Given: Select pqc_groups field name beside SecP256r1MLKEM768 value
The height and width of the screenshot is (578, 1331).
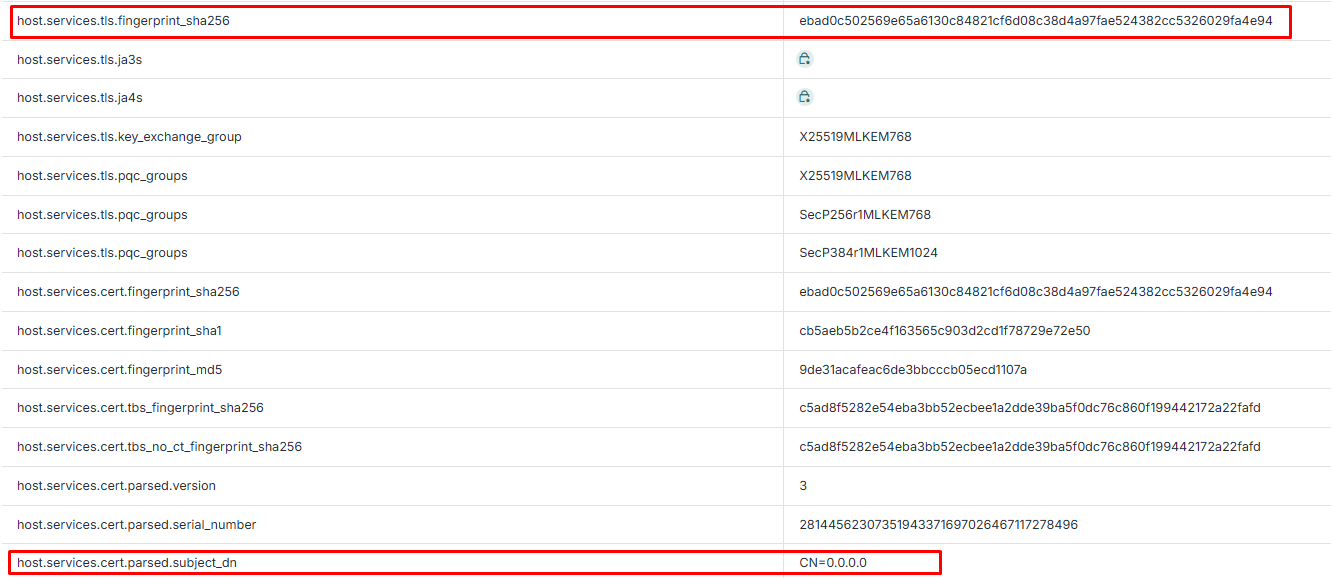Looking at the screenshot, I should coord(102,215).
